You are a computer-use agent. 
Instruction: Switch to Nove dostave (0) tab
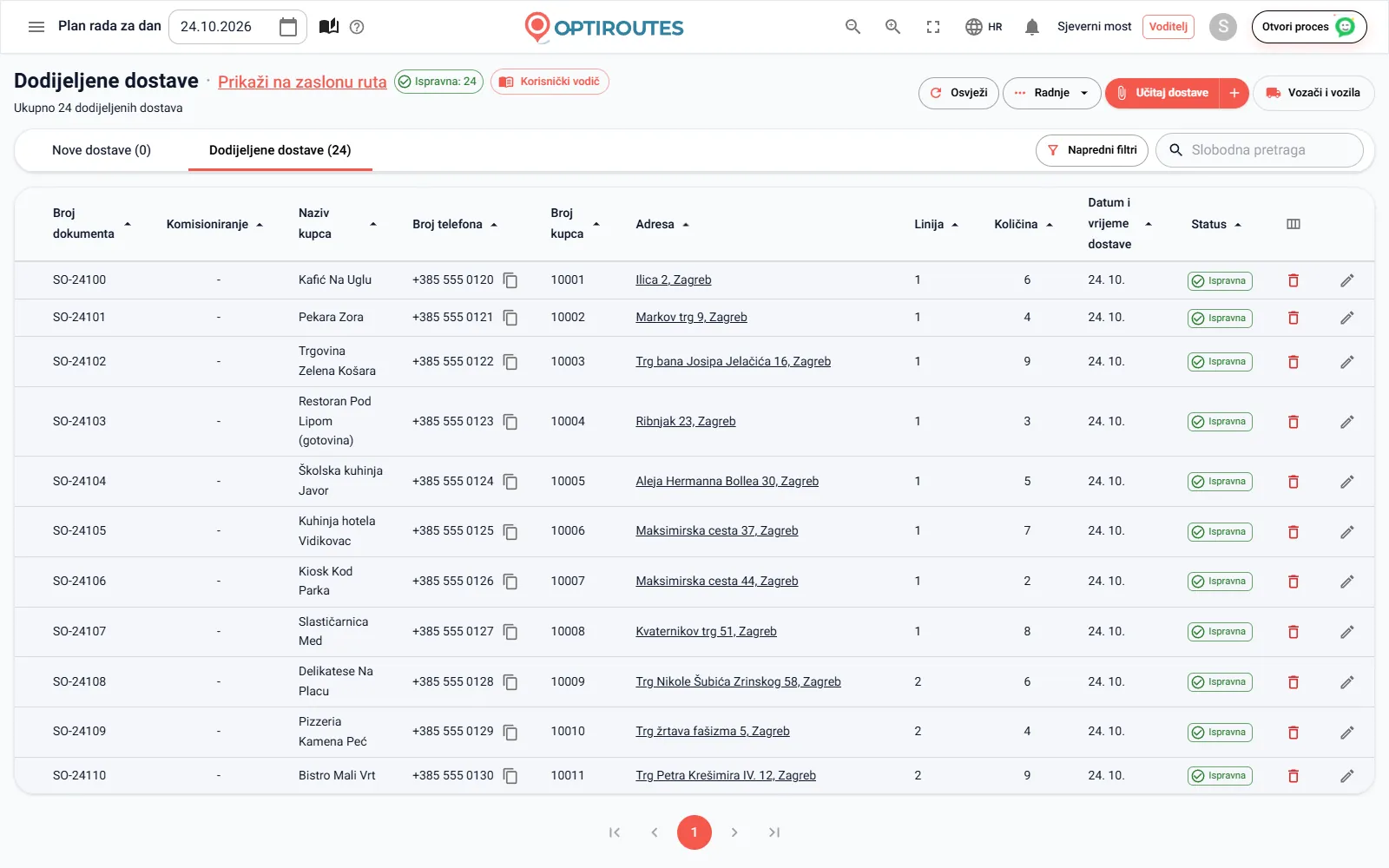tap(102, 150)
